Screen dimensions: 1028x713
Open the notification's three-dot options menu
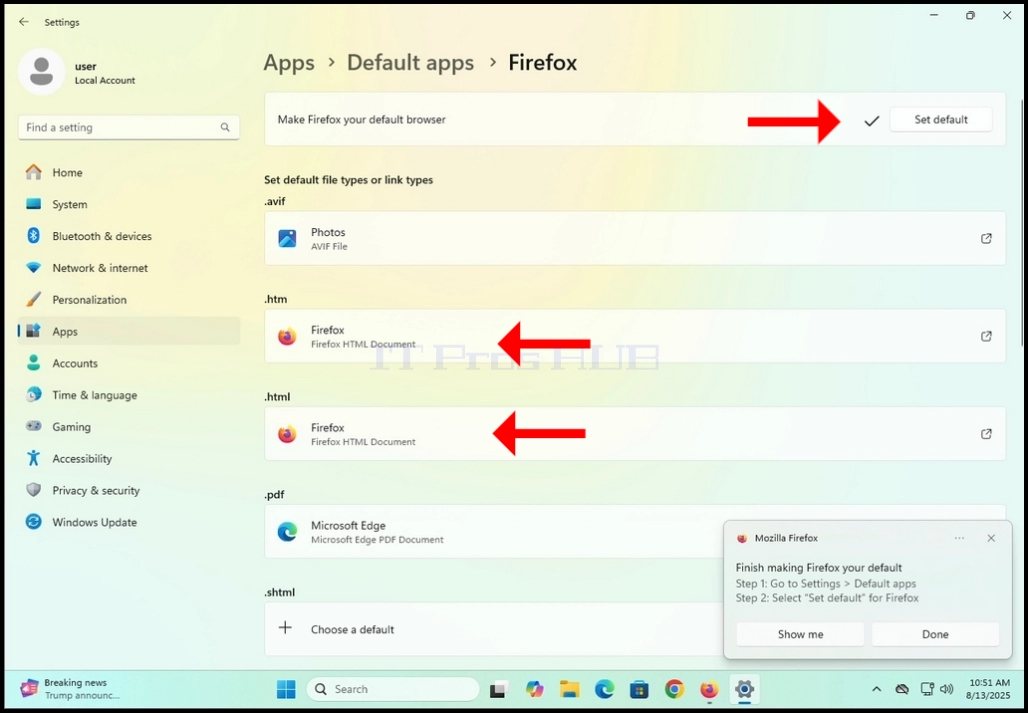point(959,538)
